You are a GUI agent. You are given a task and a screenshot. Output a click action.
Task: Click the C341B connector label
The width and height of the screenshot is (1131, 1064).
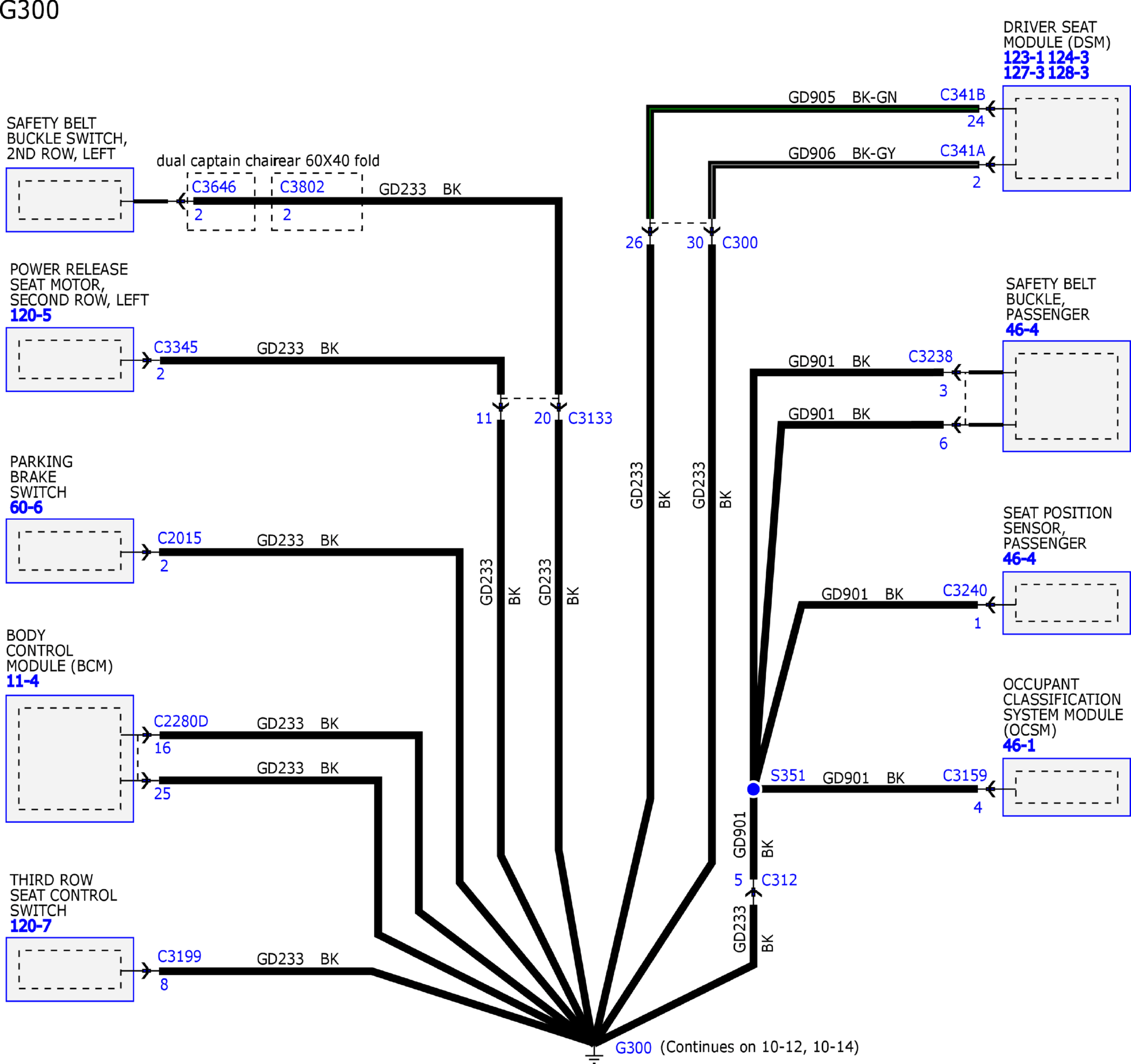tap(962, 95)
